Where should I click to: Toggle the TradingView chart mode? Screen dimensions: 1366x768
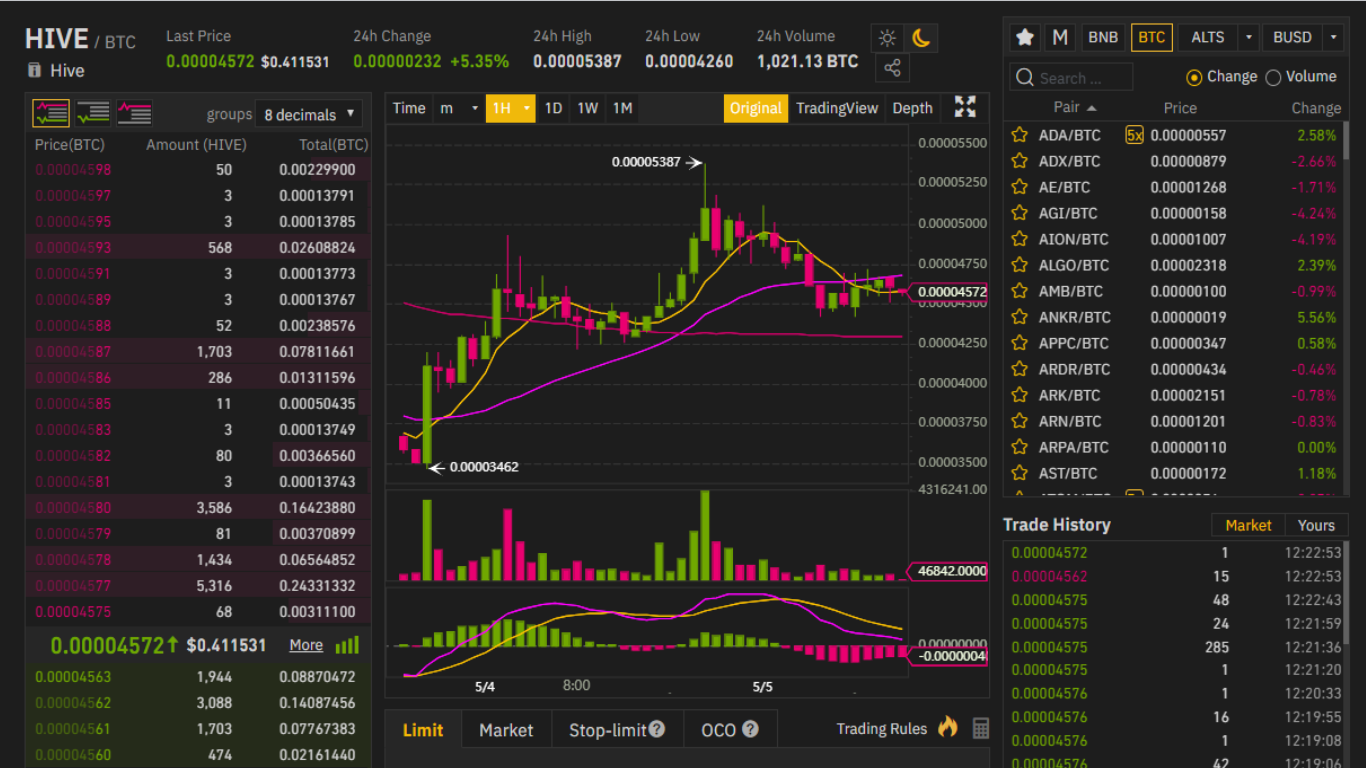[x=837, y=108]
